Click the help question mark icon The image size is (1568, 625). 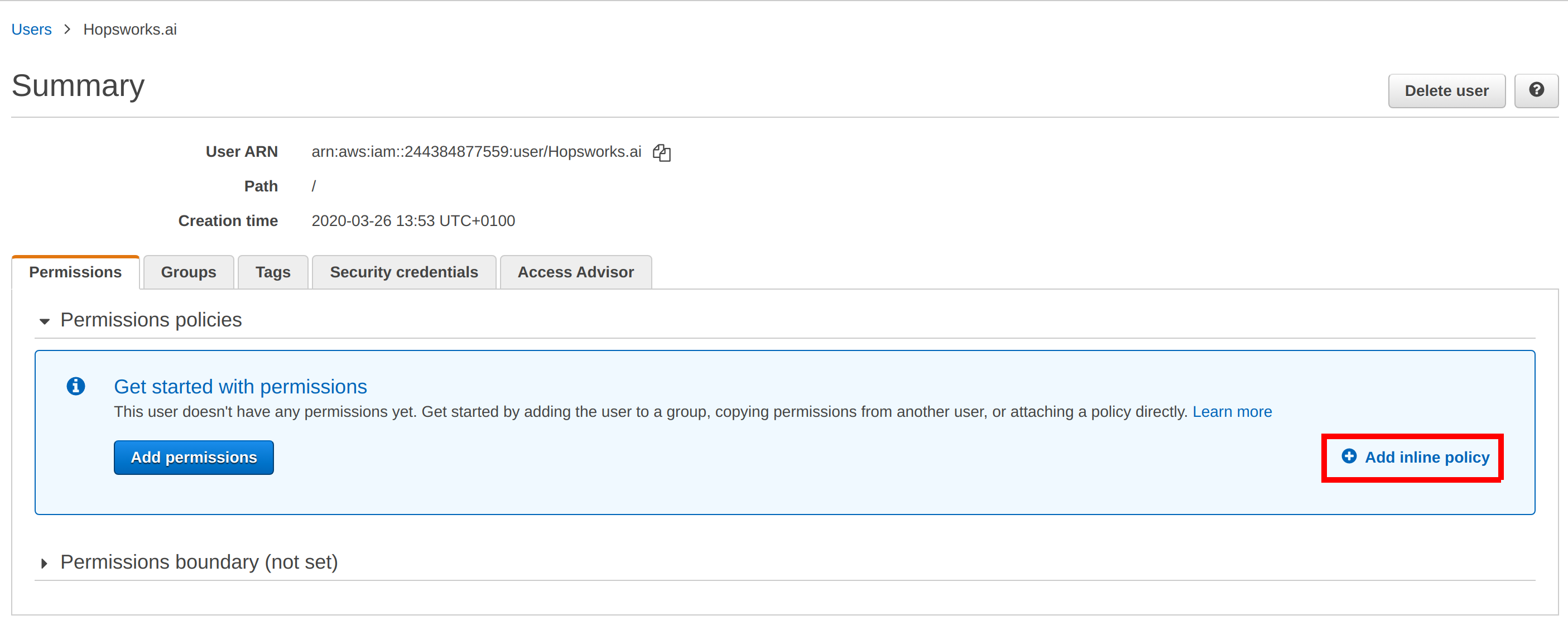[1536, 90]
